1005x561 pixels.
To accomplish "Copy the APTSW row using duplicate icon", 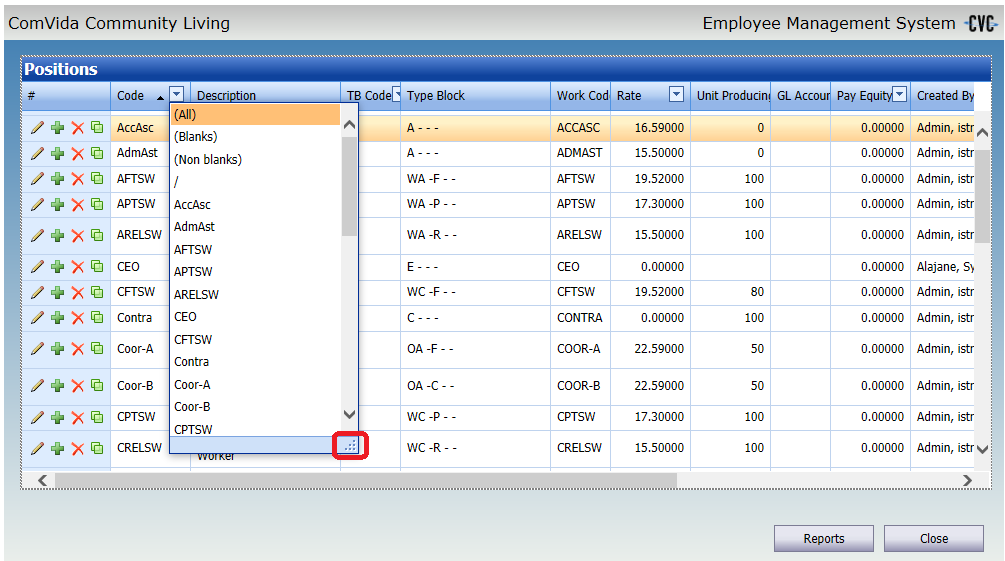I will [x=97, y=204].
